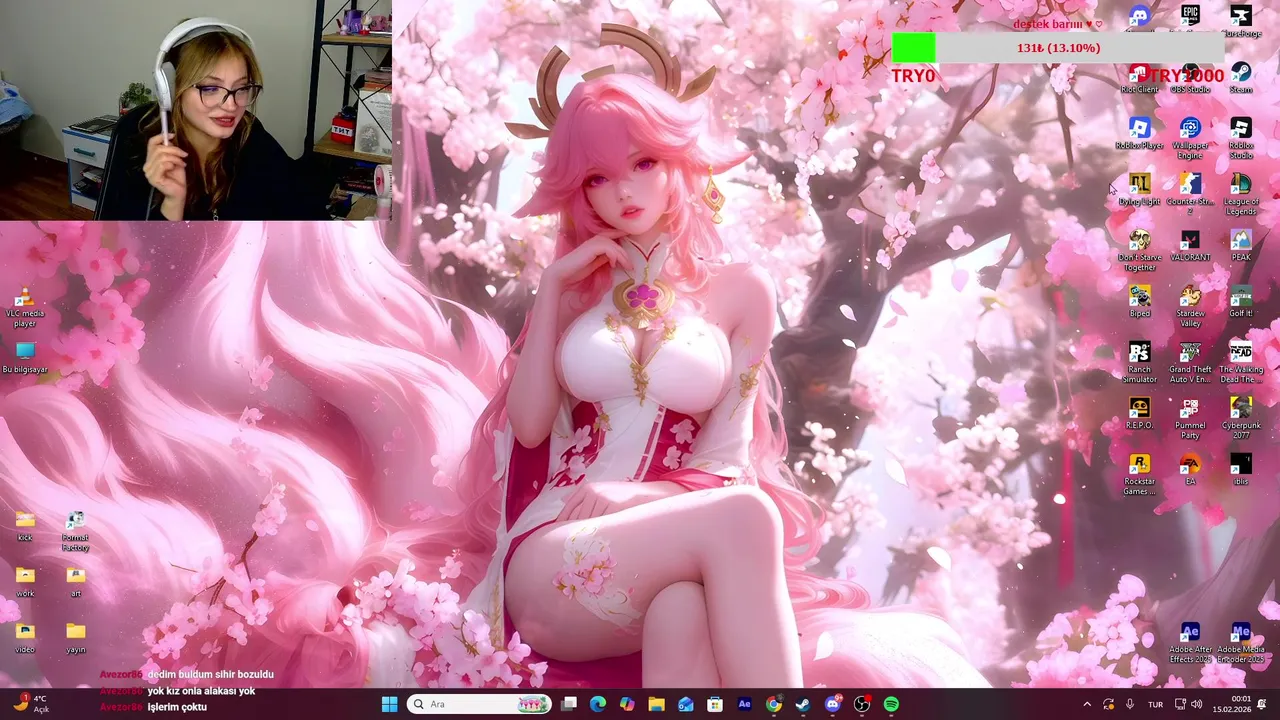Image resolution: width=1280 pixels, height=720 pixels.
Task: Select the VLC media player icon
Action: [25, 308]
